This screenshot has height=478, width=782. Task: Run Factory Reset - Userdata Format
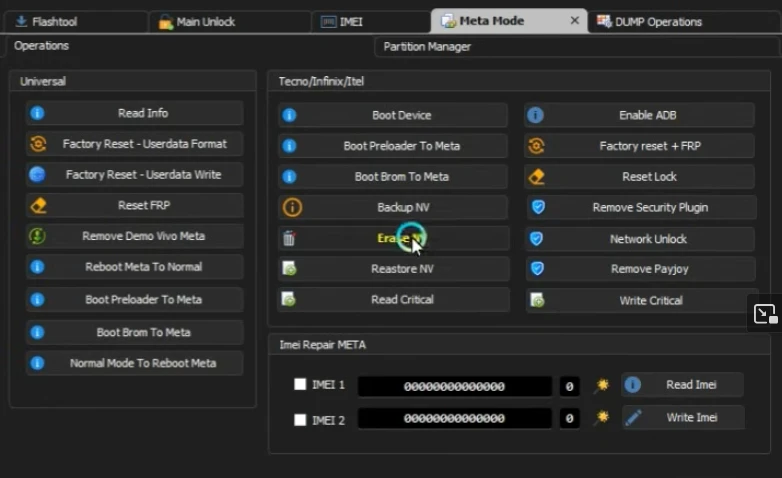click(x=135, y=144)
